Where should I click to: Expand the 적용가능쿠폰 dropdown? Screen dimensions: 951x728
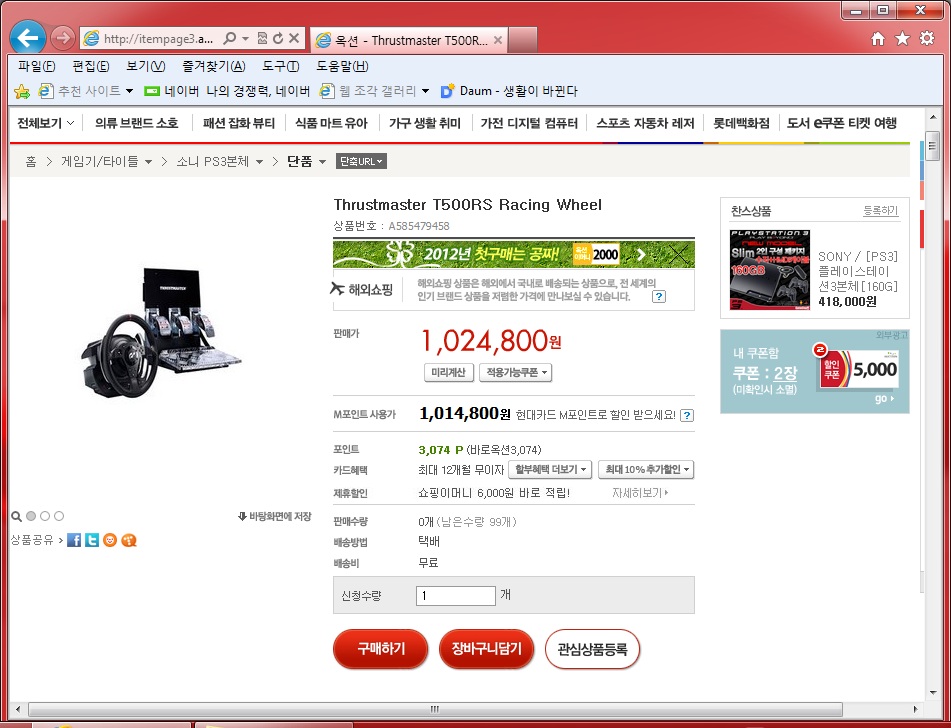(516, 372)
